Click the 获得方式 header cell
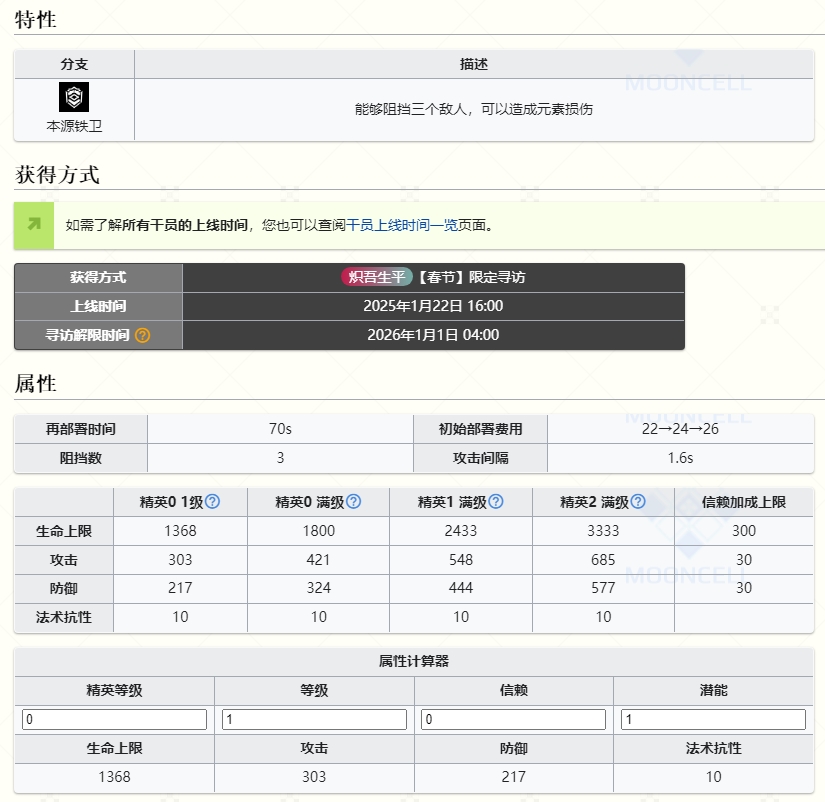 click(x=98, y=277)
